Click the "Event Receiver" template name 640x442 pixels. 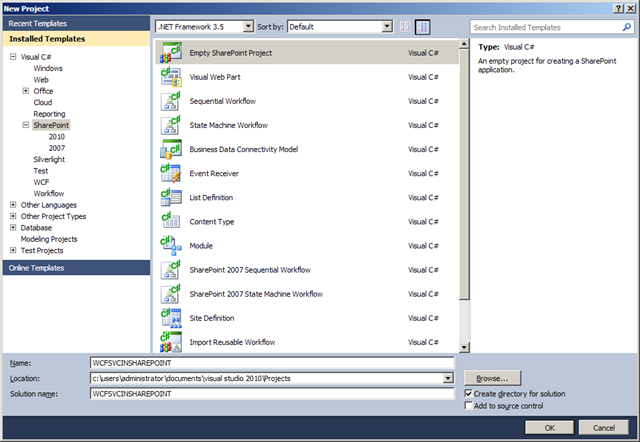(214, 173)
